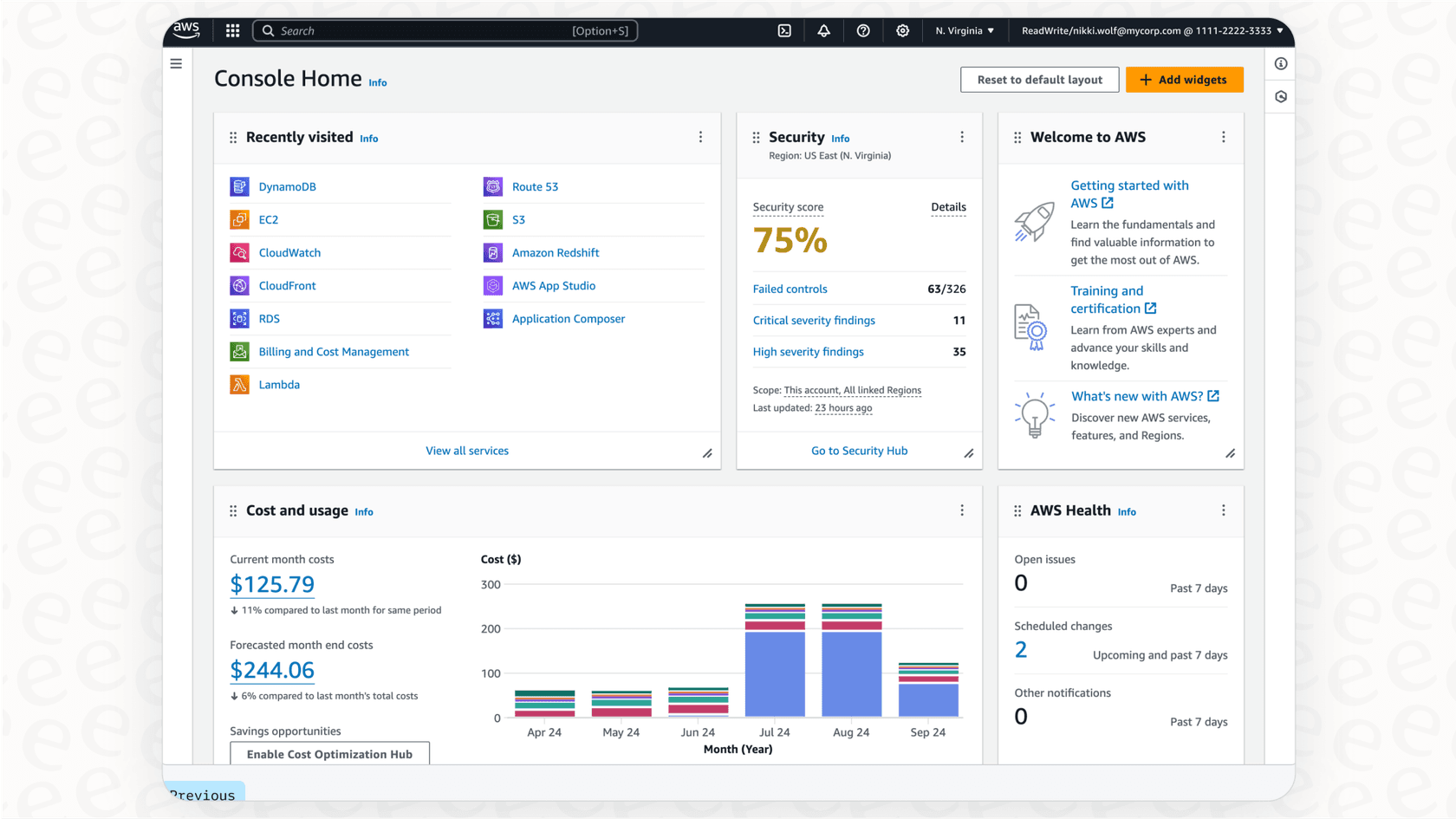1456x819 pixels.
Task: Click the AWS logo icon
Action: pos(185,29)
